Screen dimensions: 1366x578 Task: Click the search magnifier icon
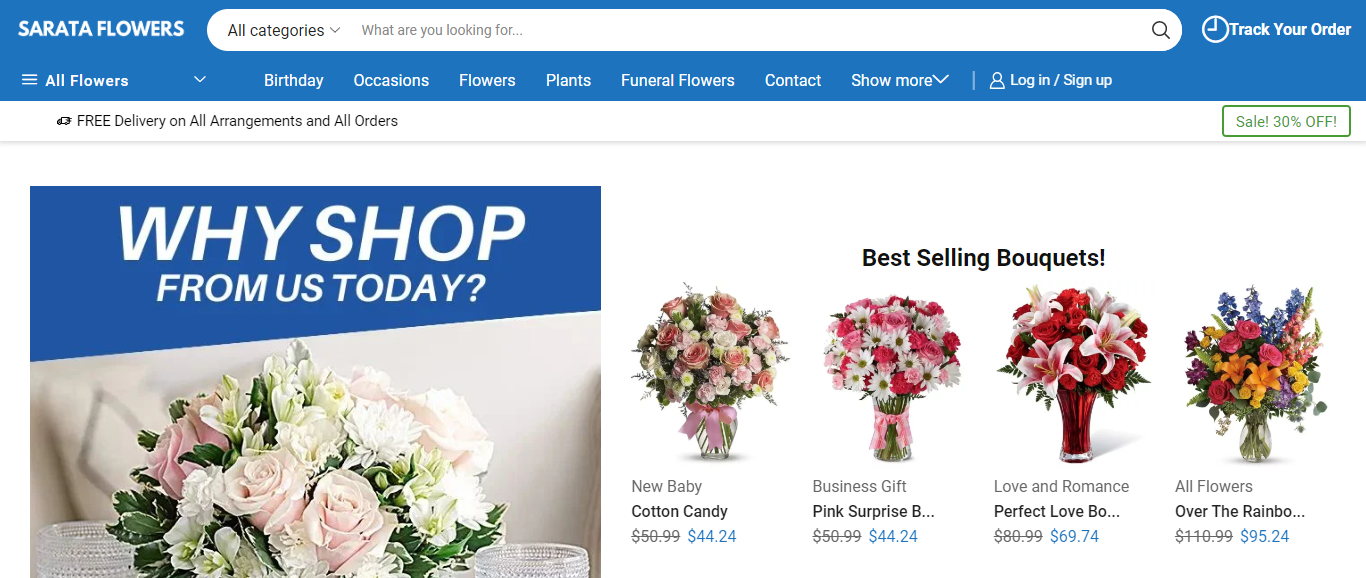click(1161, 30)
